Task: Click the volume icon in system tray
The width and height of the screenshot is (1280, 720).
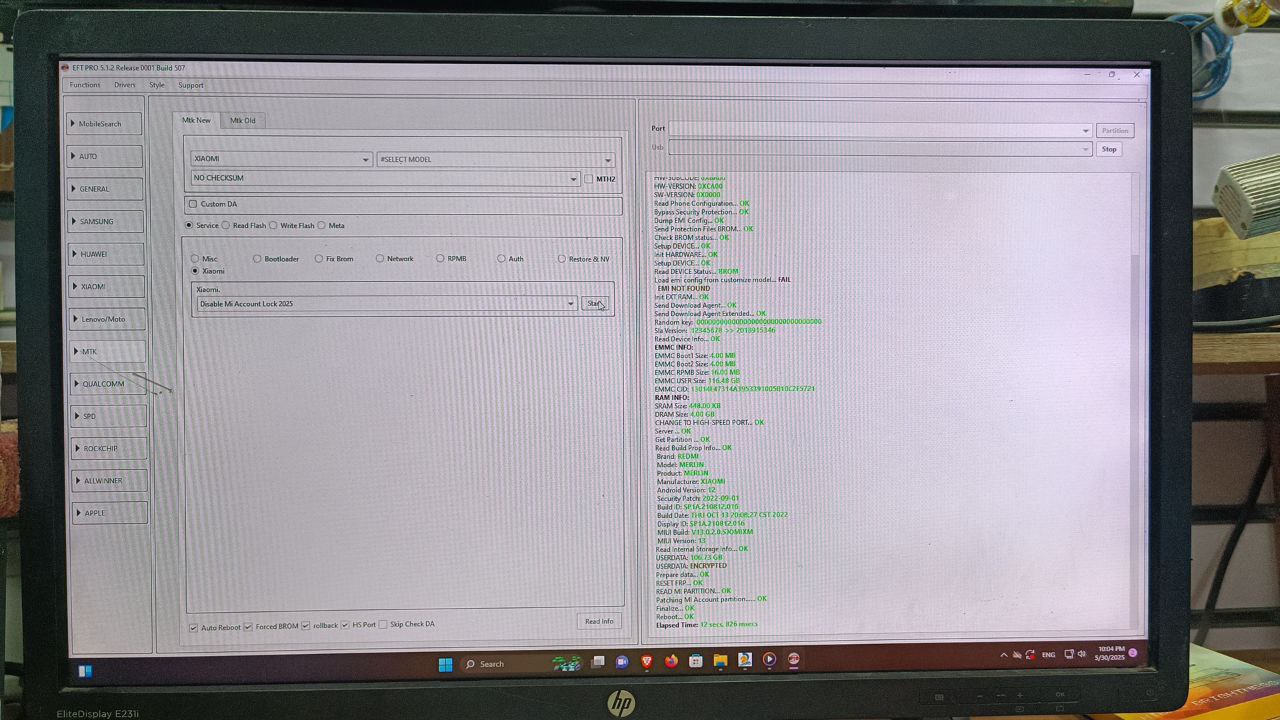Action: pos(1083,654)
